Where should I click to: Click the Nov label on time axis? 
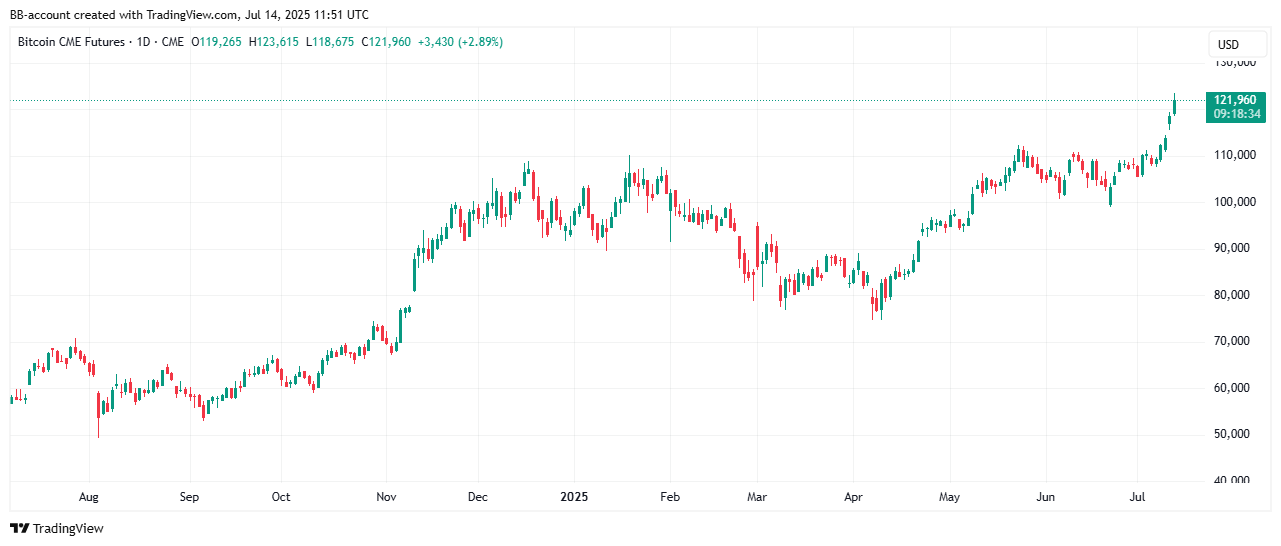[388, 497]
